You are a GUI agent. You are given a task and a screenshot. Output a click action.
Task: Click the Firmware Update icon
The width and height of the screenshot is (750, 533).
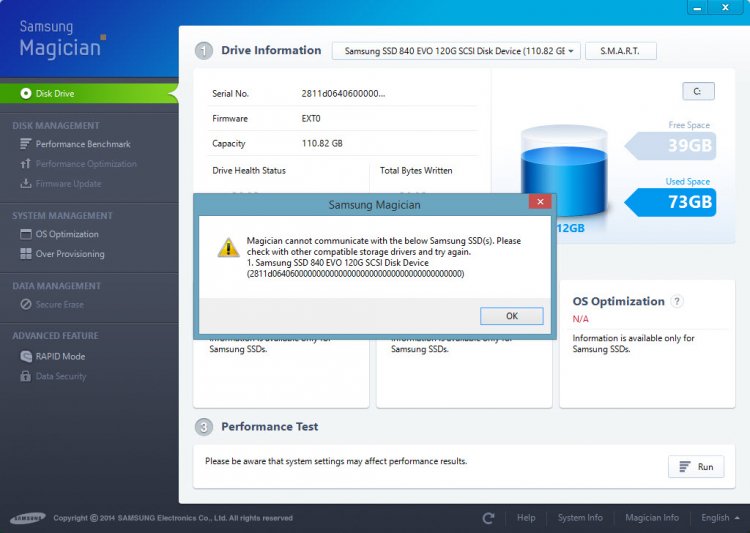click(x=25, y=183)
